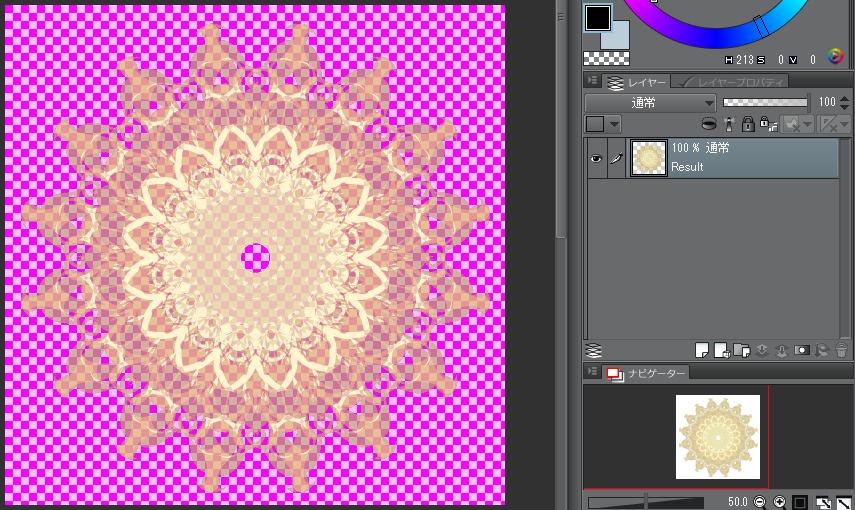Click the navigator zoom in magnifier
The width and height of the screenshot is (855, 510).
click(x=780, y=502)
